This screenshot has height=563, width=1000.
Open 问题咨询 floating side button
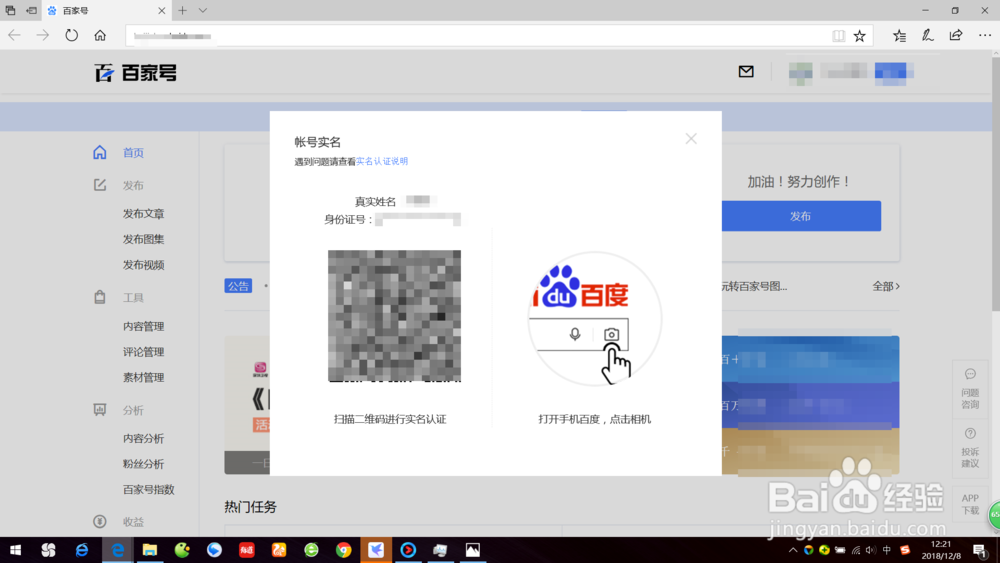pos(970,388)
